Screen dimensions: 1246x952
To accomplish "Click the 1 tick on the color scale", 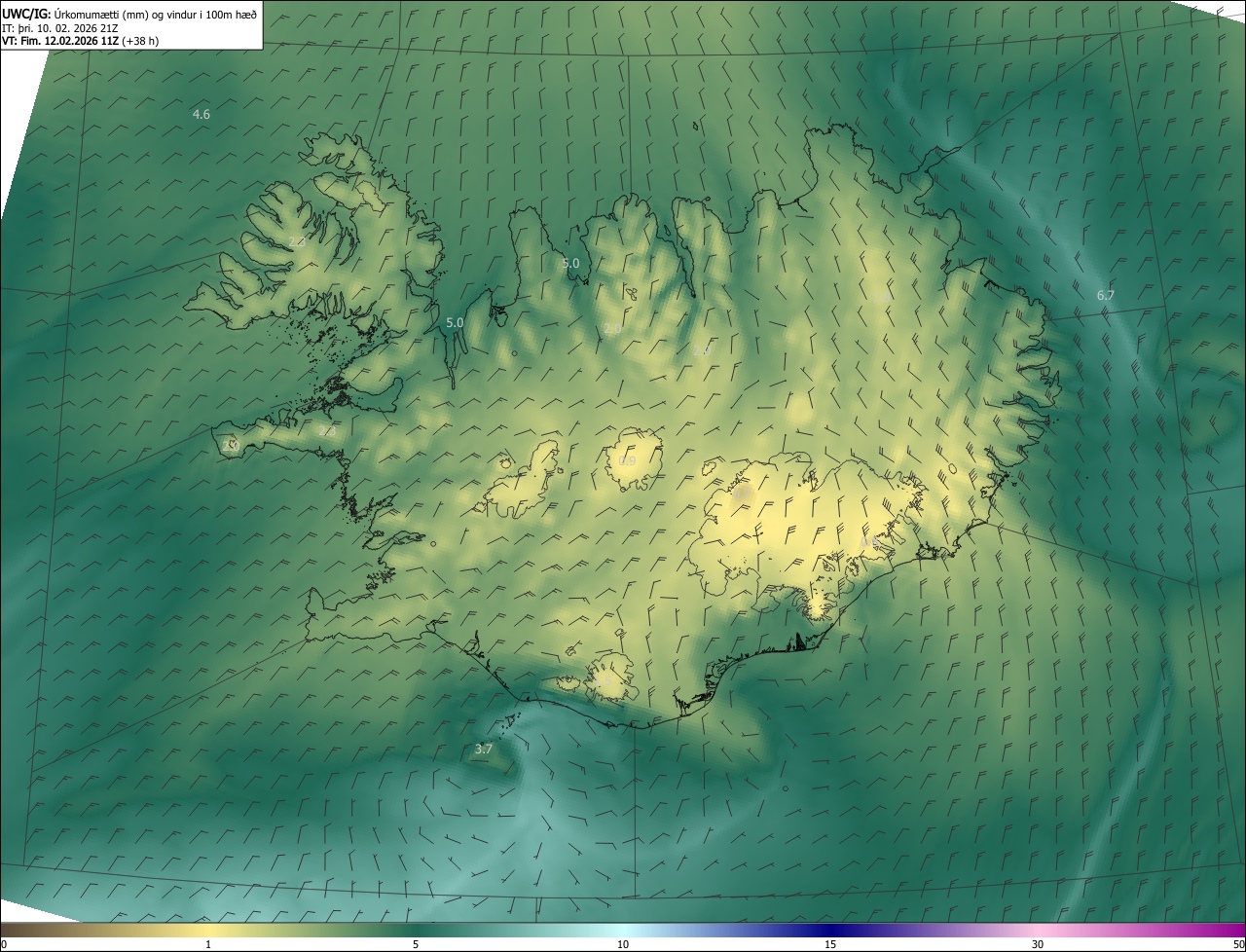I will 208,944.
